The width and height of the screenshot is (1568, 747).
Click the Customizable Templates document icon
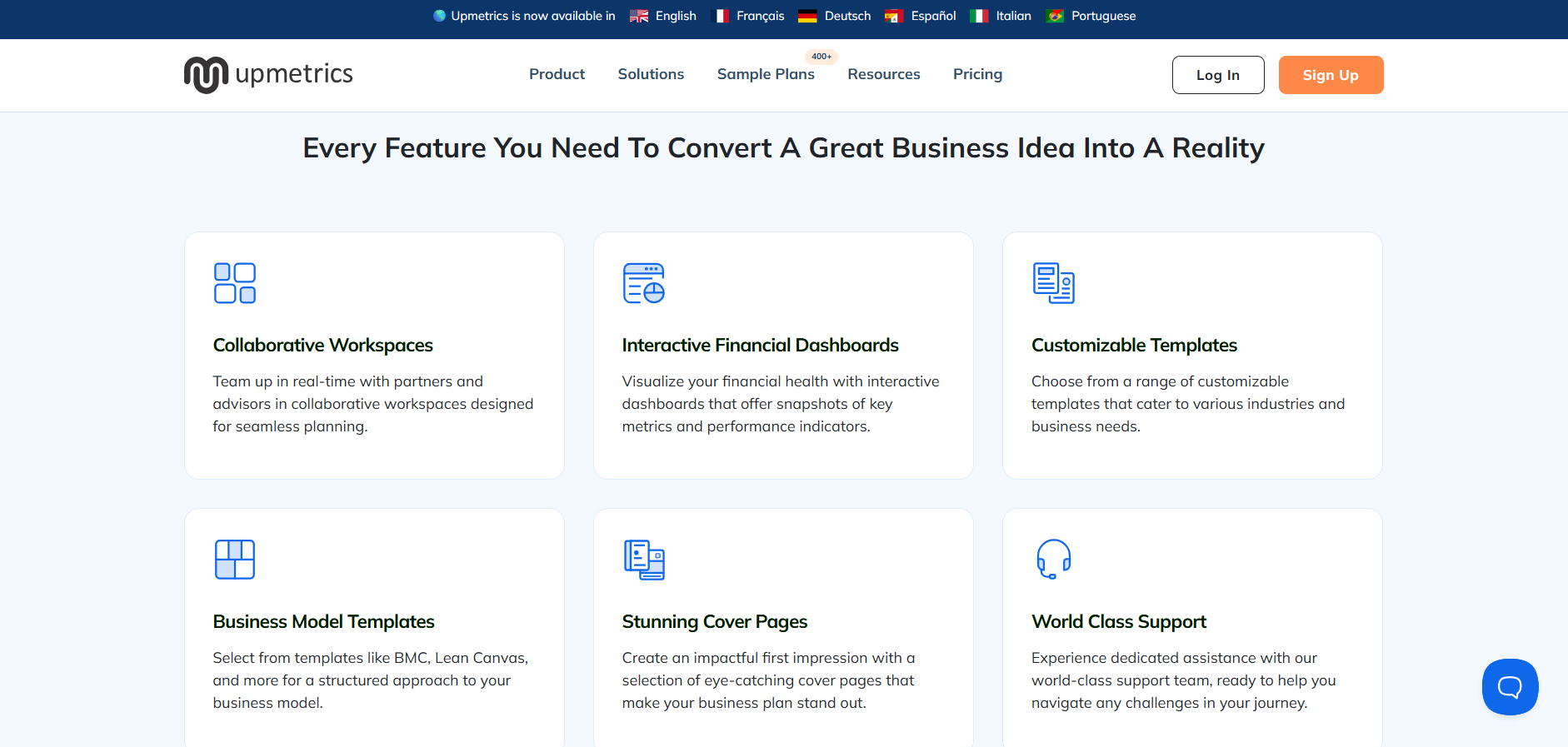tap(1054, 283)
